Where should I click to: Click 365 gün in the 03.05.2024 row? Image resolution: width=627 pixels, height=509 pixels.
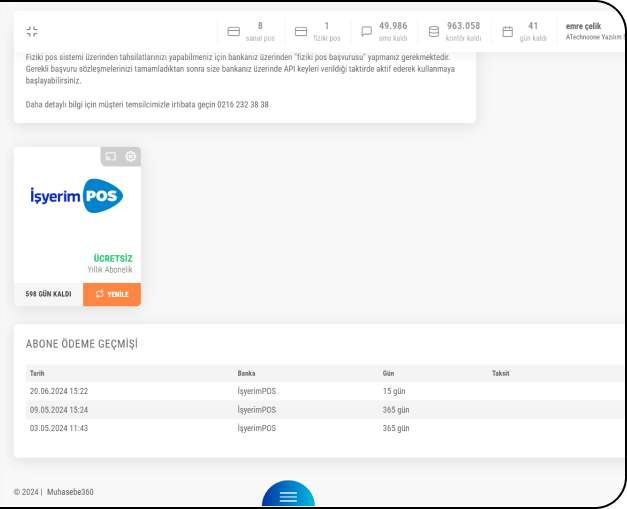396,428
